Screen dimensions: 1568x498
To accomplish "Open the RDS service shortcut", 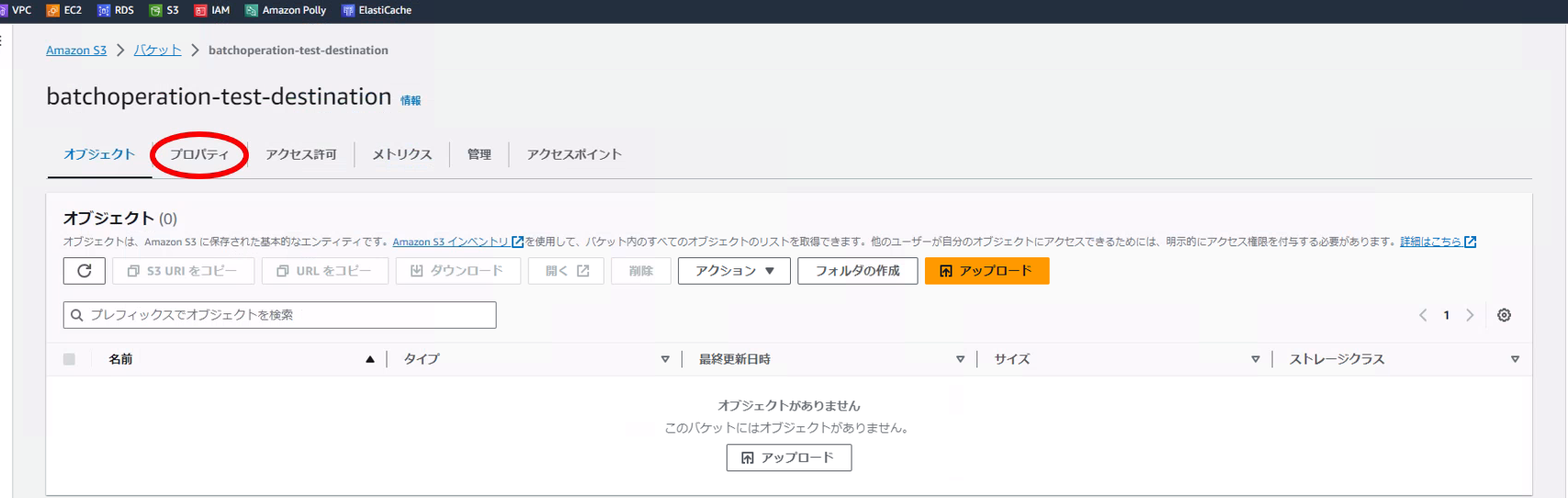I will tap(116, 10).
